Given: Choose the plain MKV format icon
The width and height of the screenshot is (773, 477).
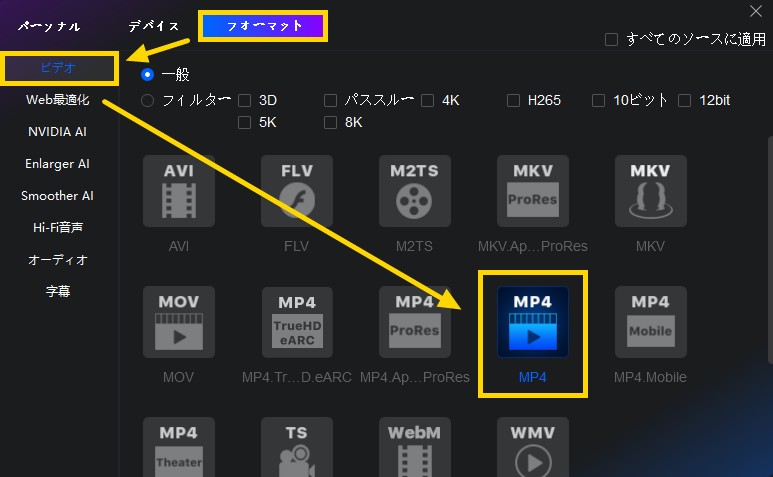Looking at the screenshot, I should (651, 191).
